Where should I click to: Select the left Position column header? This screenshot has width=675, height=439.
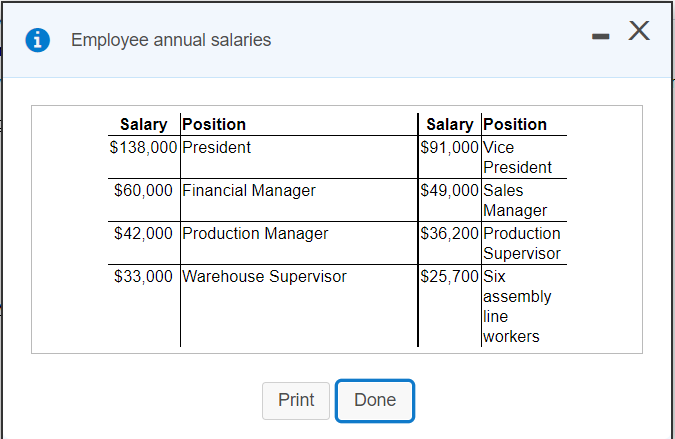(214, 125)
